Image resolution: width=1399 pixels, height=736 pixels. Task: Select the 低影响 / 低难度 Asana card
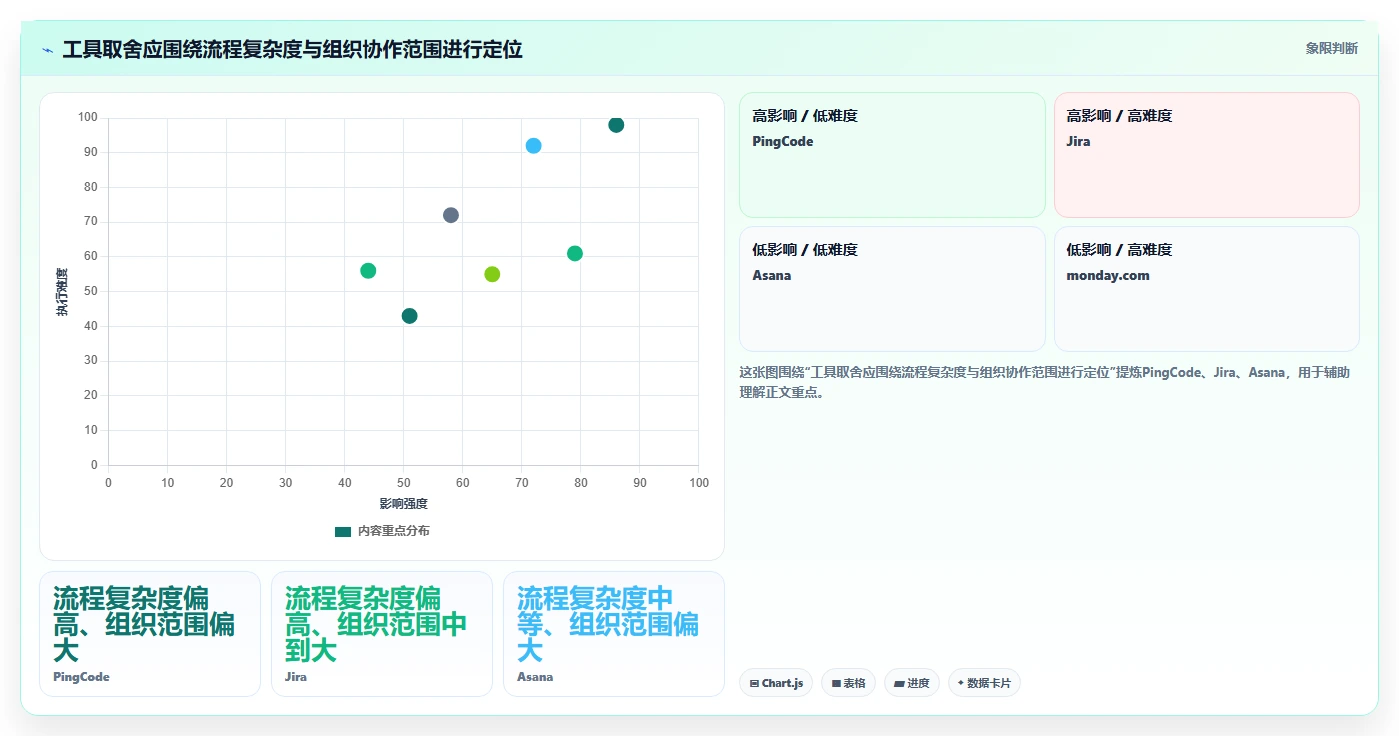click(x=892, y=289)
